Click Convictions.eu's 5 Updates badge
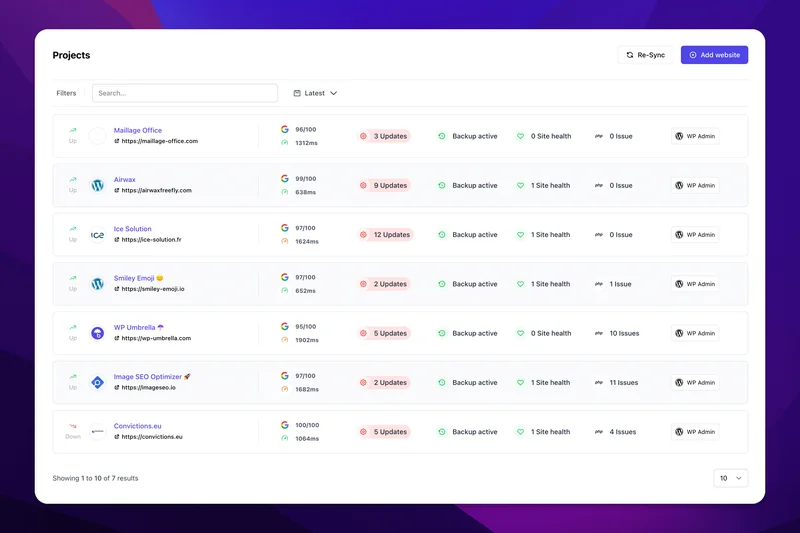800x533 pixels. pyautogui.click(x=384, y=432)
